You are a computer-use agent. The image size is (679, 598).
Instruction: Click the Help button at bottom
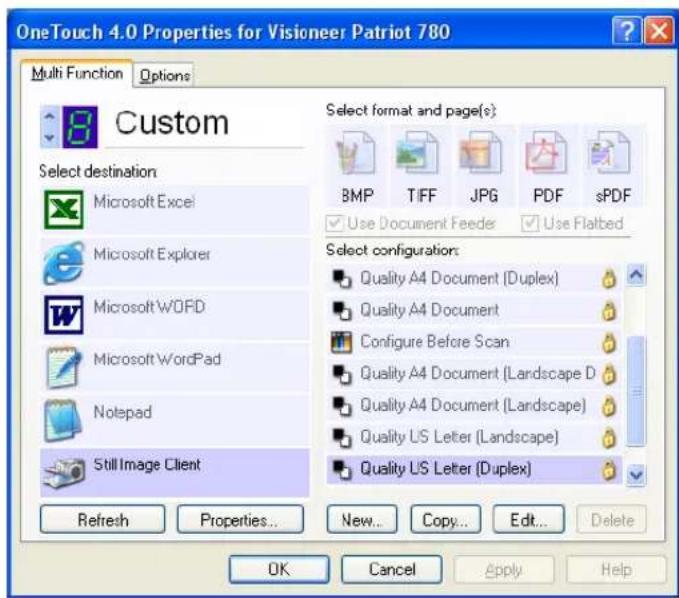[x=616, y=569]
